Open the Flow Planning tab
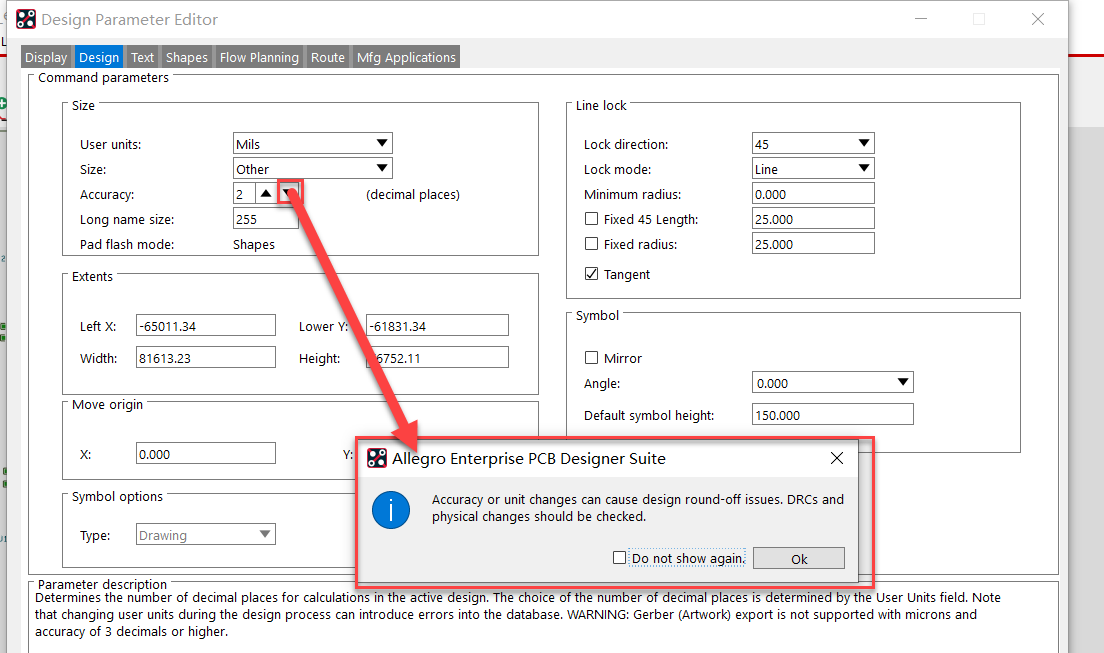The width and height of the screenshot is (1104, 653). coord(259,58)
